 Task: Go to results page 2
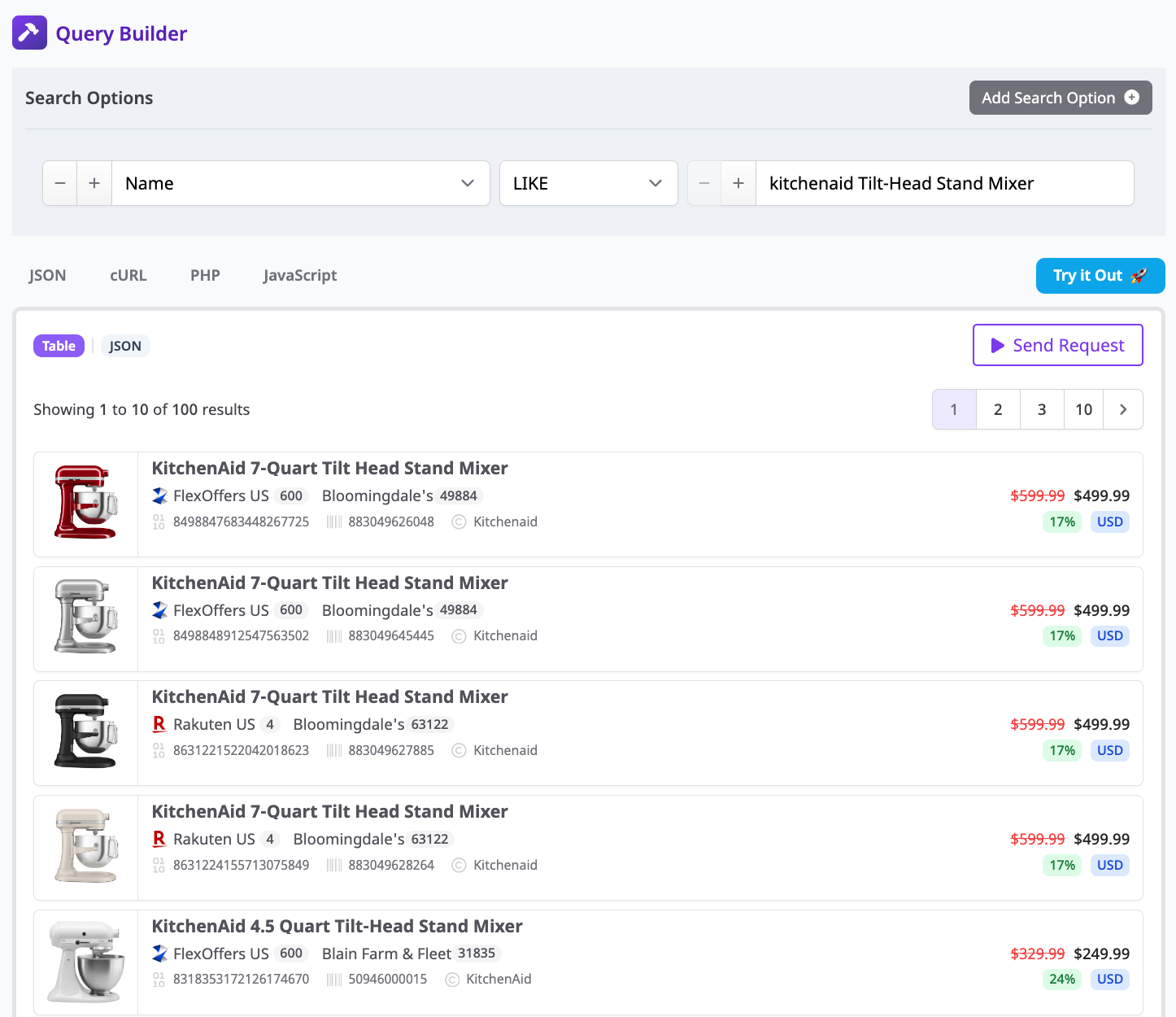coord(998,409)
